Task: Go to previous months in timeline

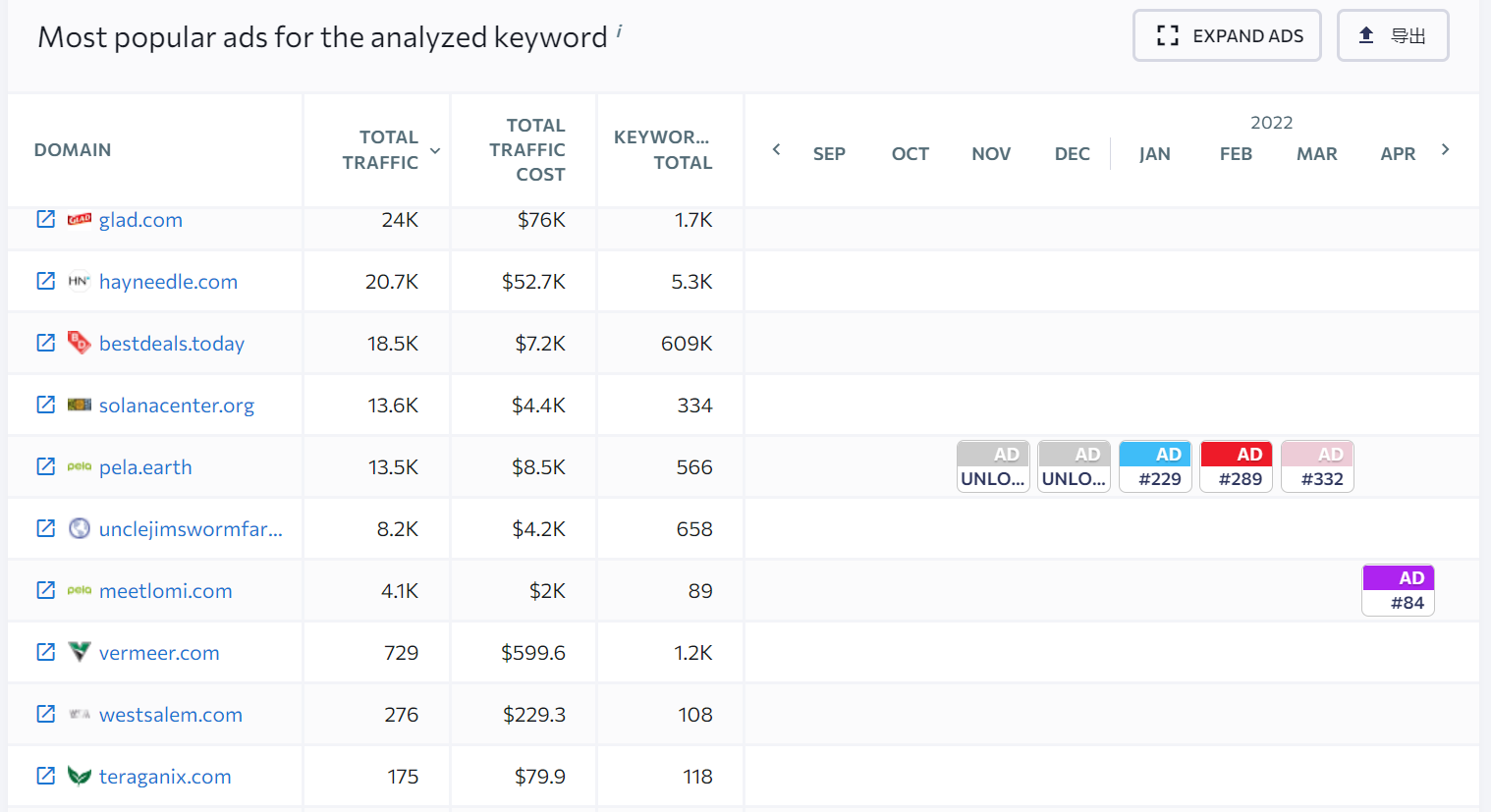Action: coord(776,149)
